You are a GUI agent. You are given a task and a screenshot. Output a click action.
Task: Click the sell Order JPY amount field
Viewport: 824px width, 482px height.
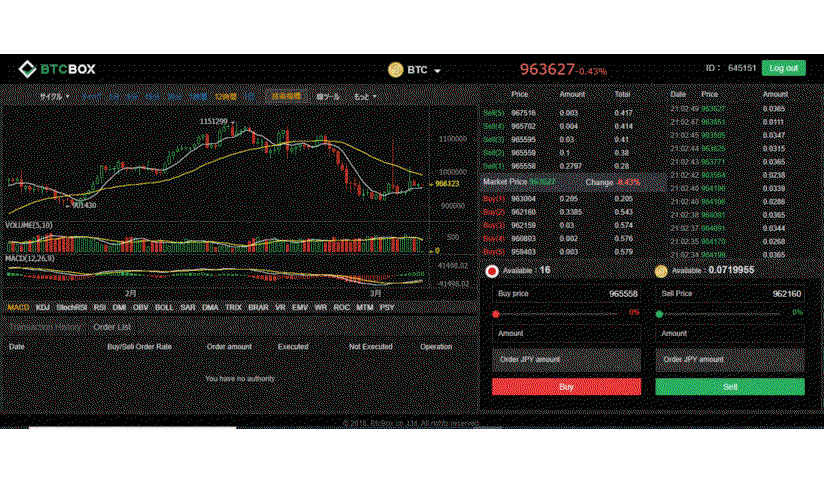730,360
